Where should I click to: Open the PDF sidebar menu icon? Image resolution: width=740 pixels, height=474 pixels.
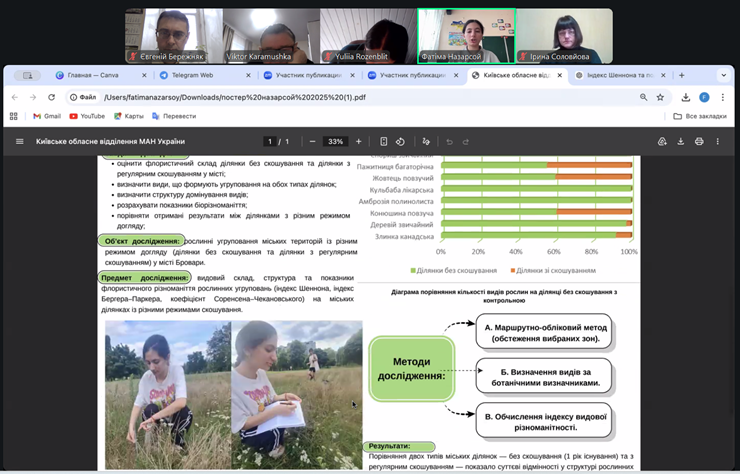coord(19,141)
